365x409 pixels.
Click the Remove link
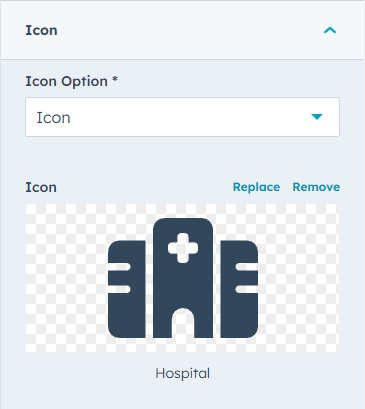pos(316,187)
